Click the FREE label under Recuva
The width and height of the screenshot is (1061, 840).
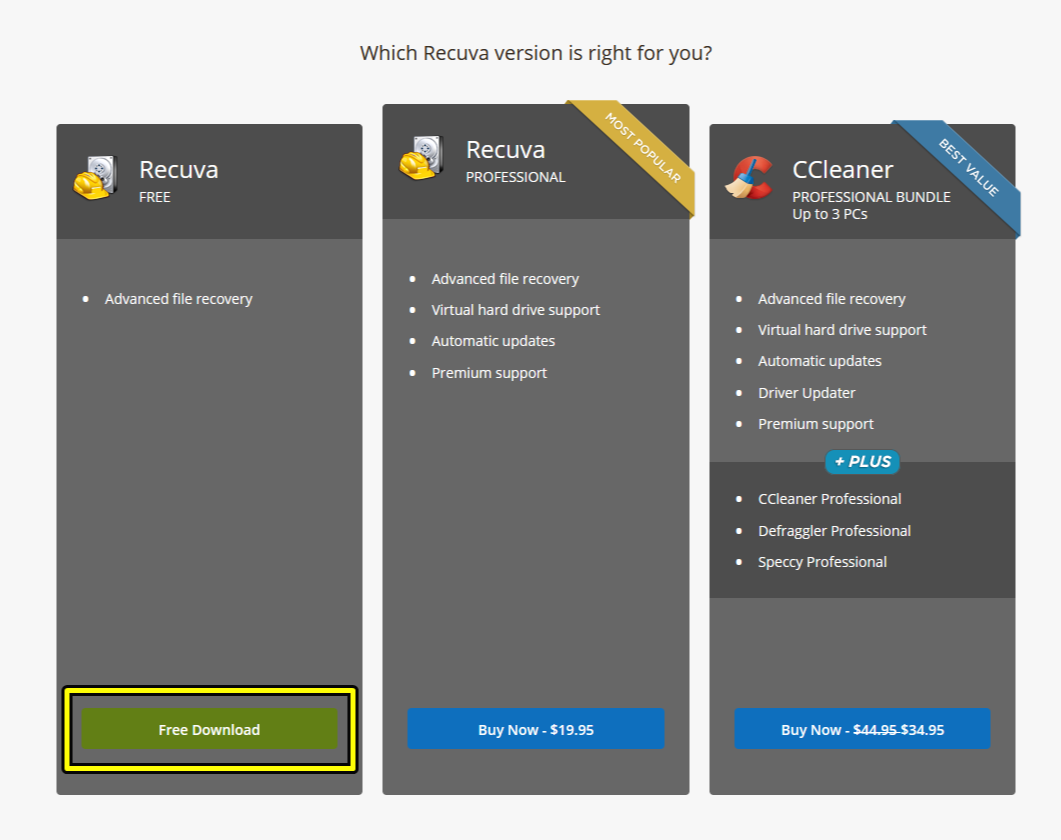tap(155, 197)
